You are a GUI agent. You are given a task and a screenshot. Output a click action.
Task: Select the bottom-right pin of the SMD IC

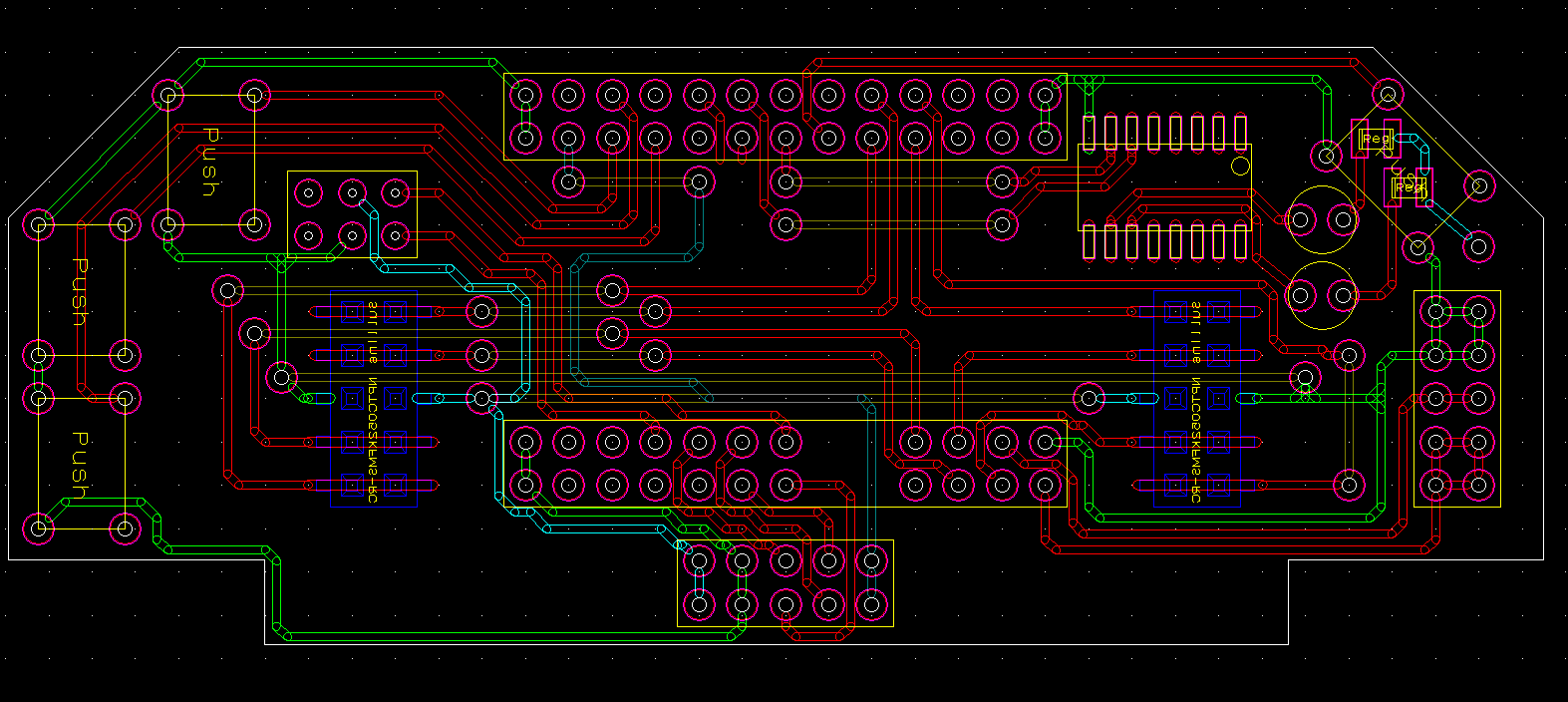pyautogui.click(x=1241, y=242)
